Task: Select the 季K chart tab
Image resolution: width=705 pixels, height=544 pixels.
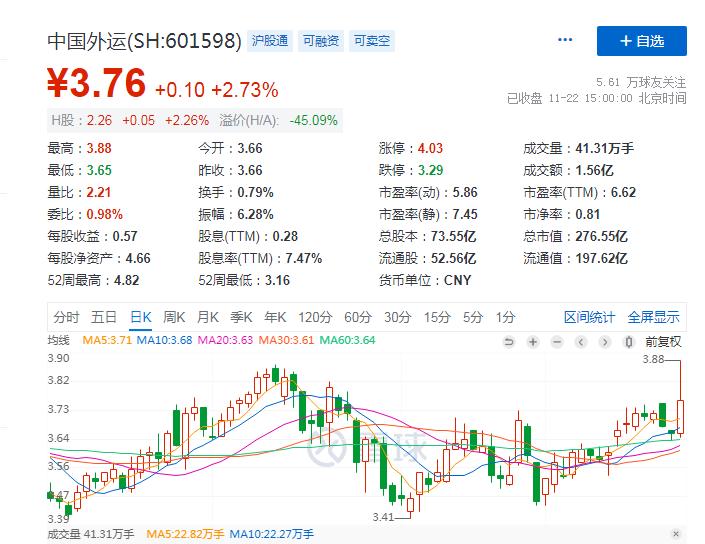Action: [241, 317]
